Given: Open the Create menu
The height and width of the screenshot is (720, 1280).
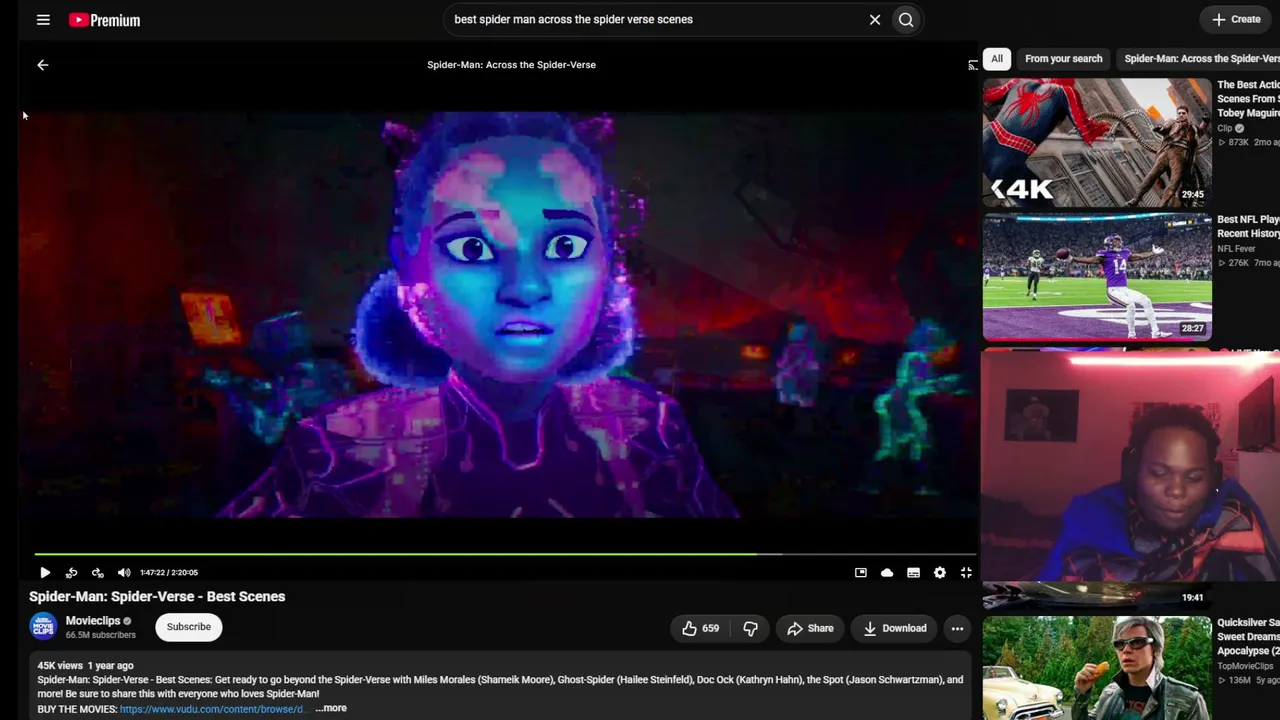Looking at the screenshot, I should pos(1236,19).
